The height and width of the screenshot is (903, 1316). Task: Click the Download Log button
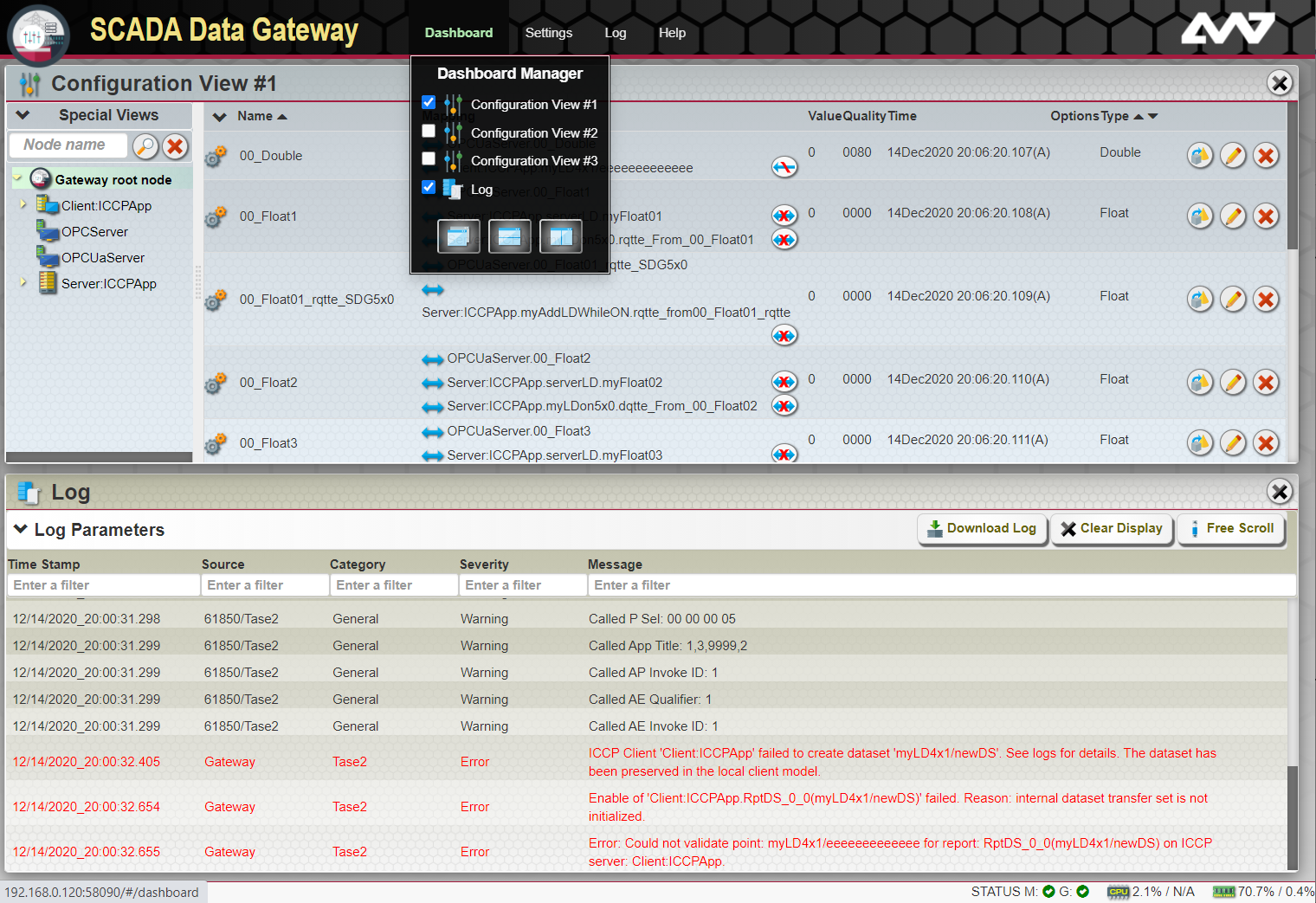point(982,528)
